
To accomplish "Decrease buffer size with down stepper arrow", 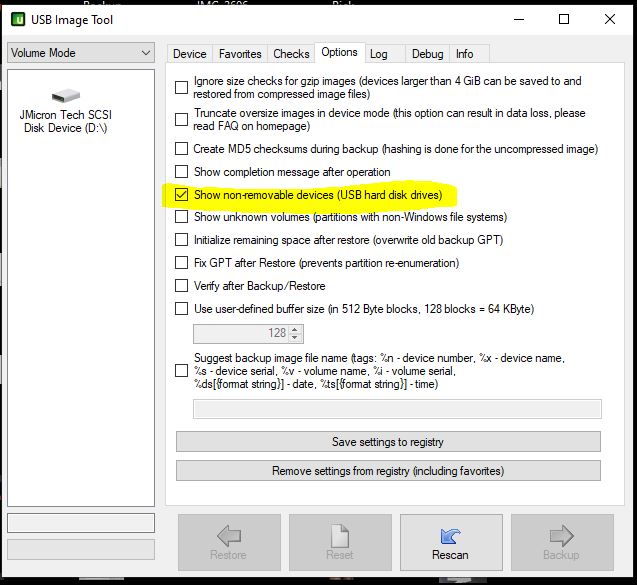I will tap(295, 338).
